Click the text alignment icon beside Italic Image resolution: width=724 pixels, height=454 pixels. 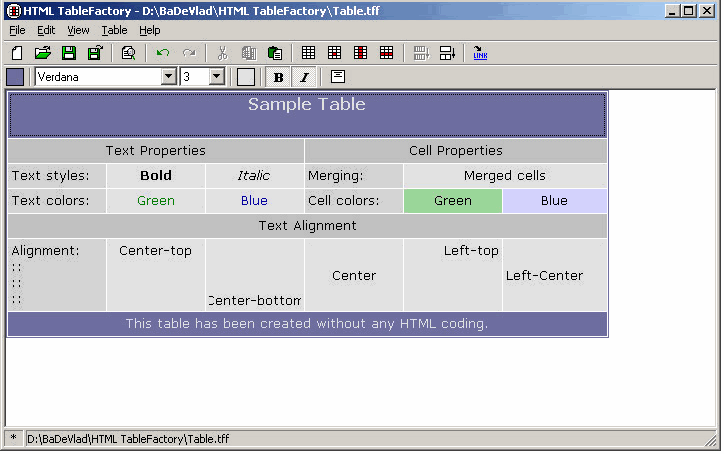337,77
